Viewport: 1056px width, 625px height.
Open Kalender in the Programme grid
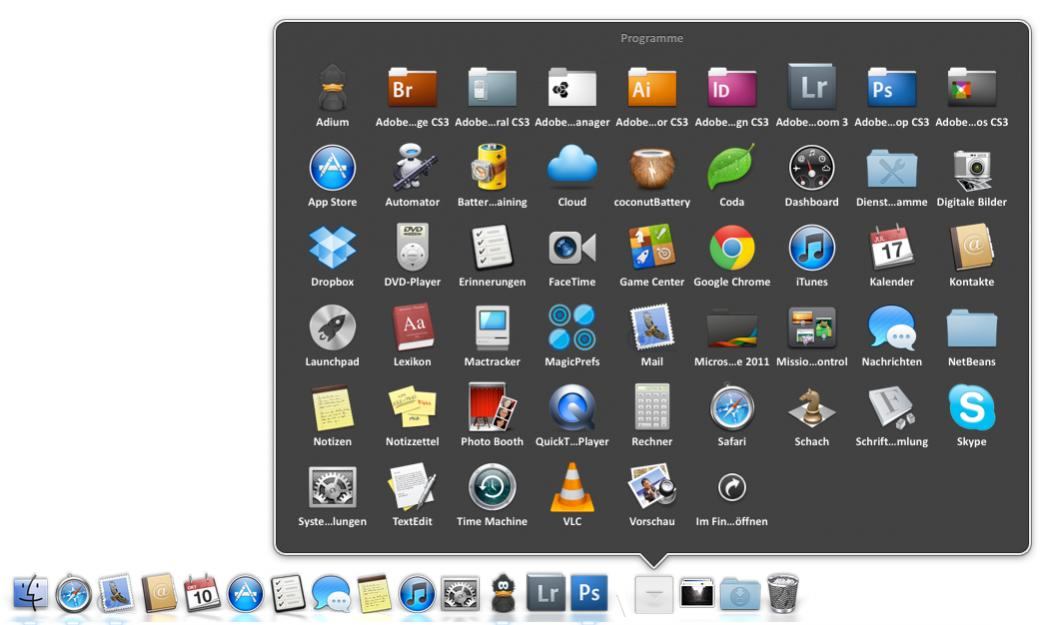click(892, 248)
